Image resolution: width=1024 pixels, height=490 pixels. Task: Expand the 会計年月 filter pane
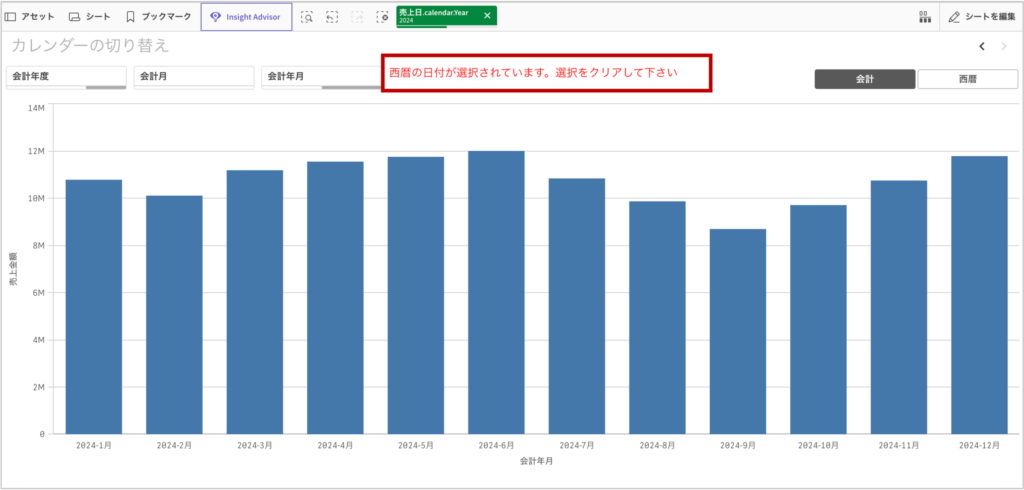coord(320,76)
